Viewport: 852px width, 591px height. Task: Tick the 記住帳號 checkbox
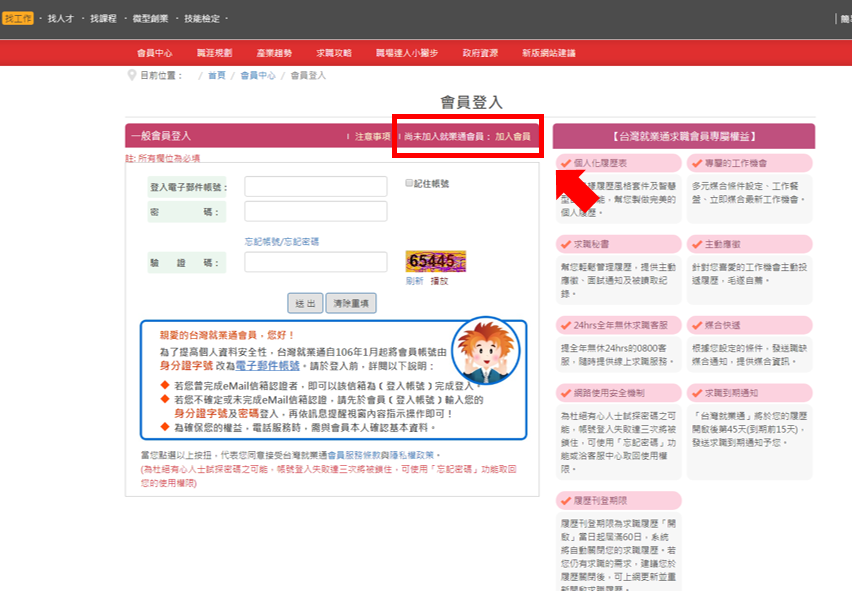[x=409, y=183]
